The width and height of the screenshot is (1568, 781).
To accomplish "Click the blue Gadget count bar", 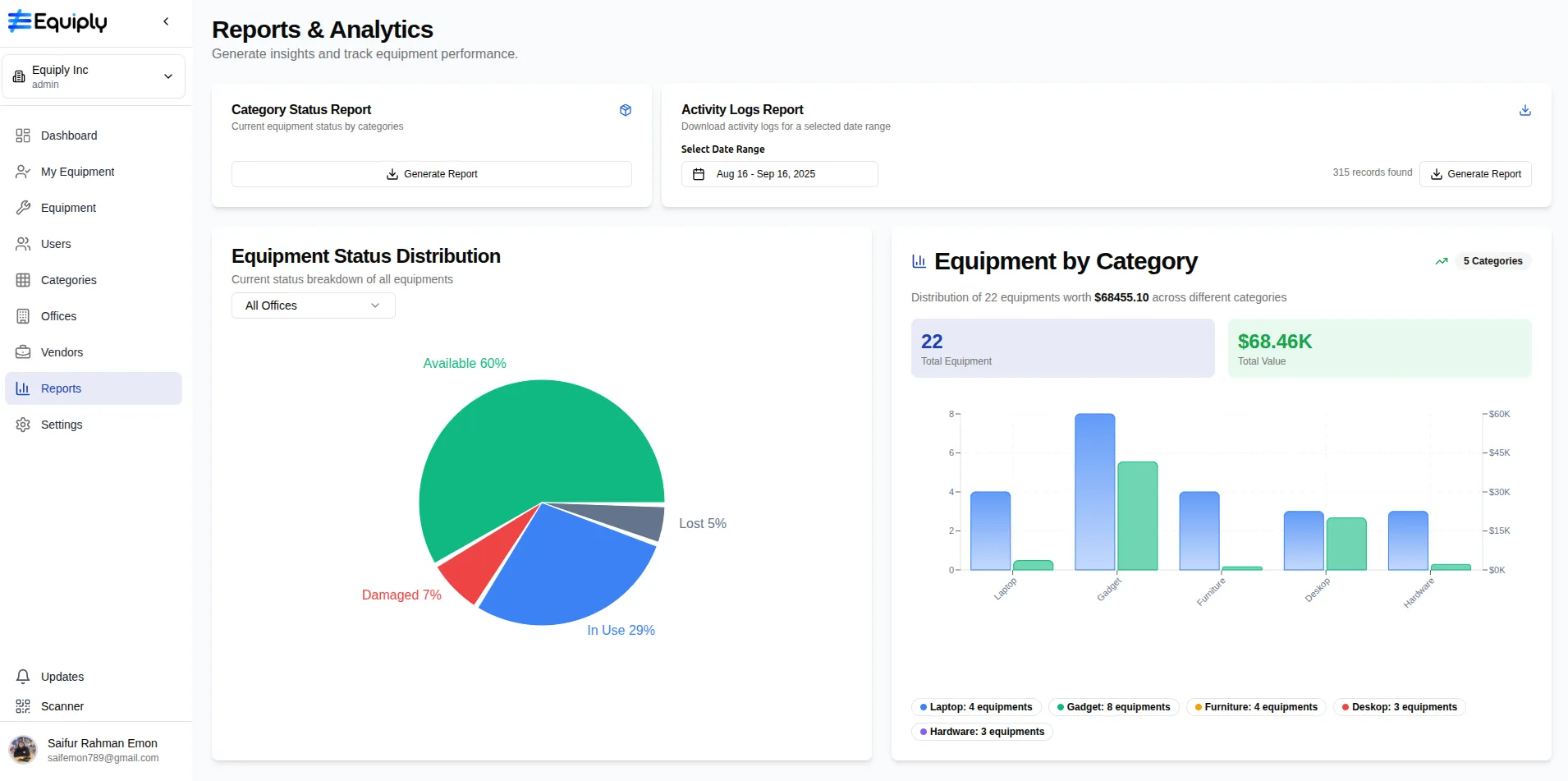I will (x=1094, y=493).
